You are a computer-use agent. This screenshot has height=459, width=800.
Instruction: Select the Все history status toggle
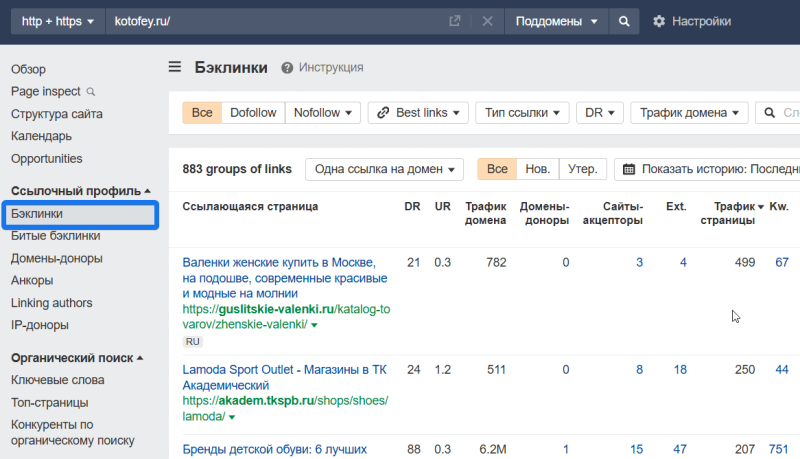click(497, 169)
